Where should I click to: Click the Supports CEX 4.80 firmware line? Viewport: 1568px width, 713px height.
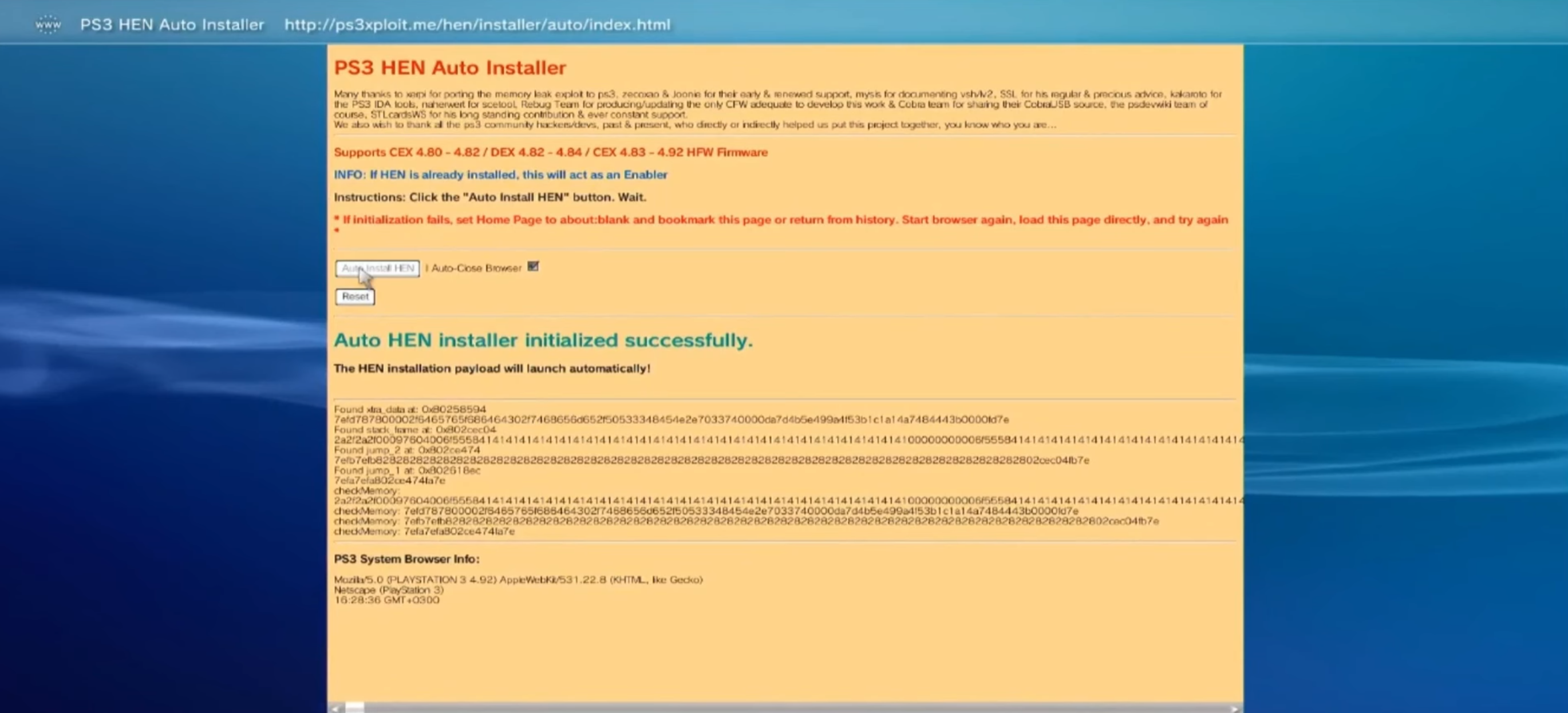pos(550,152)
